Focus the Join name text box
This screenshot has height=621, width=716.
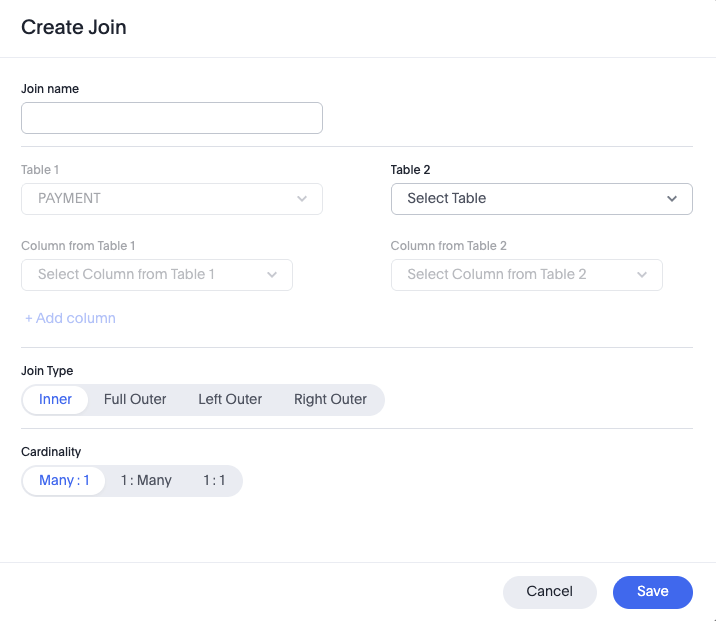(172, 118)
